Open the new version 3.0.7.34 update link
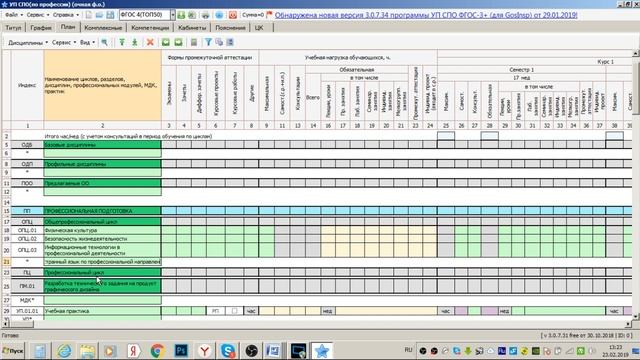This screenshot has height=360, width=640. pyautogui.click(x=426, y=15)
